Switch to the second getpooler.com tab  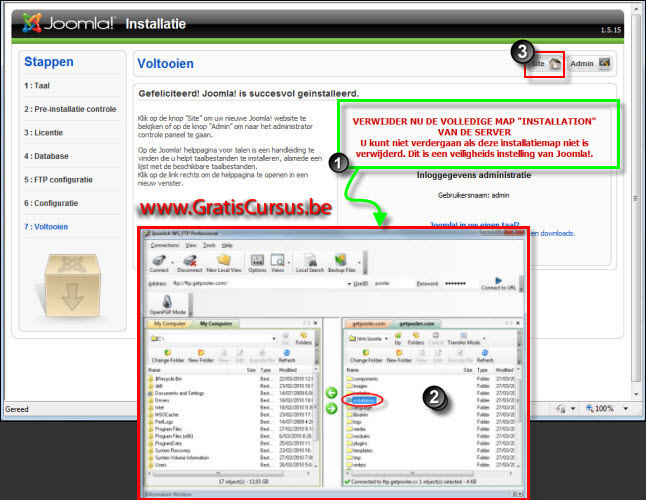pyautogui.click(x=417, y=324)
